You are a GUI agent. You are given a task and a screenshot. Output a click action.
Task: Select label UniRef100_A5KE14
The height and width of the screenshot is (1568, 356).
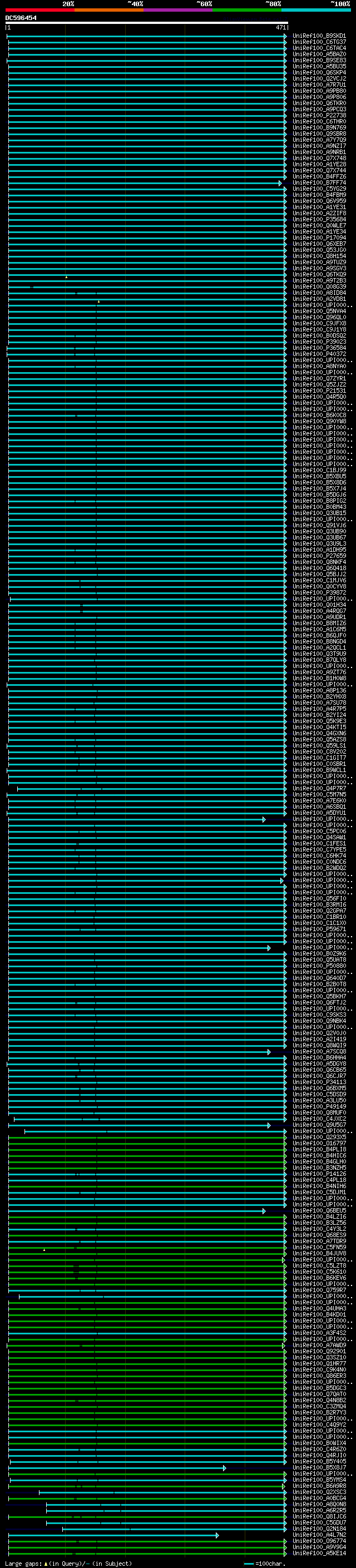(x=319, y=1553)
